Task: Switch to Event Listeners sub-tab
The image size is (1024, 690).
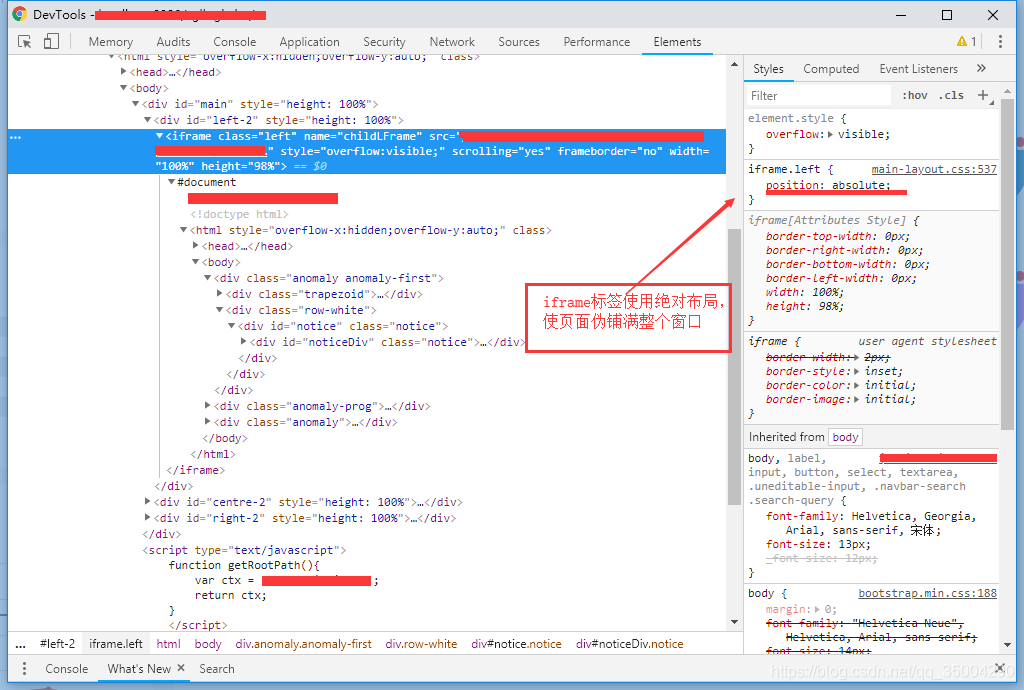Action: [x=918, y=69]
